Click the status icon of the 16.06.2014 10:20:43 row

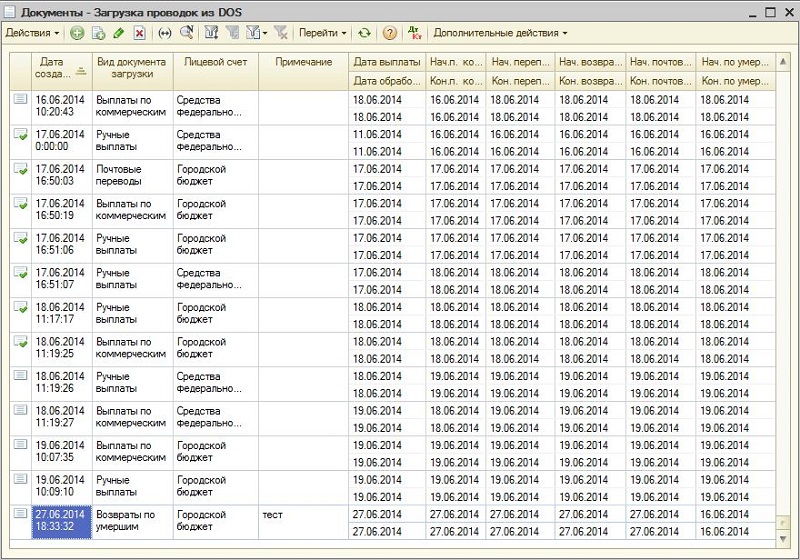tap(20, 100)
